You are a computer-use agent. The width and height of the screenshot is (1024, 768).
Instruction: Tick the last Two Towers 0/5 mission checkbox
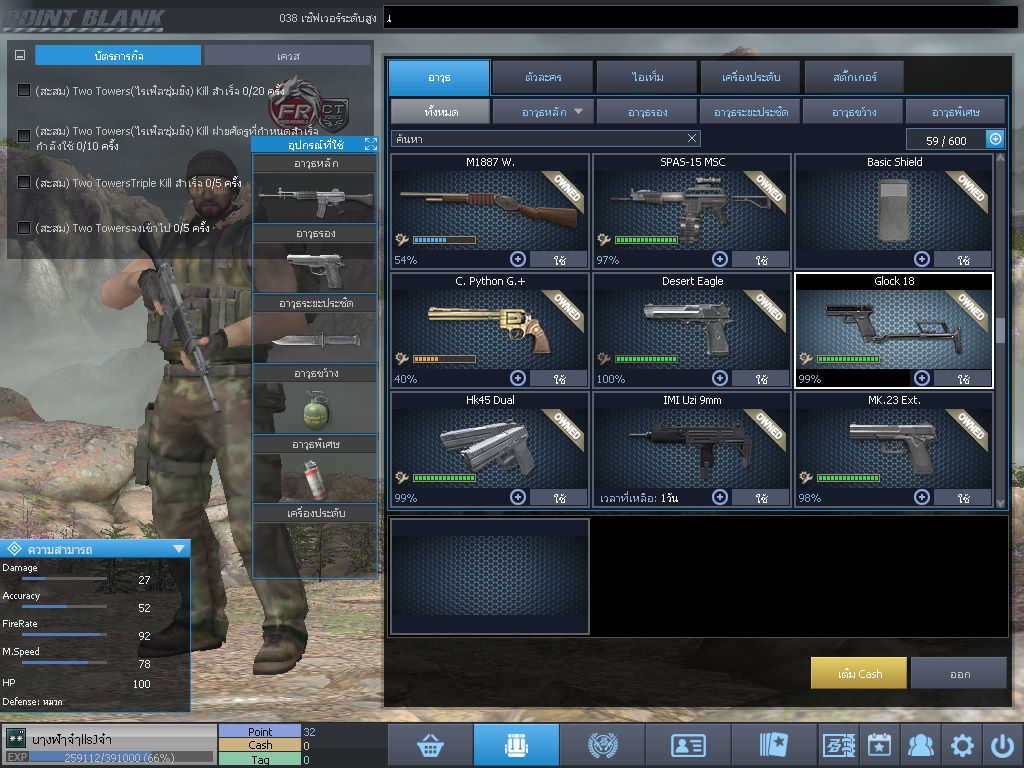coord(24,228)
